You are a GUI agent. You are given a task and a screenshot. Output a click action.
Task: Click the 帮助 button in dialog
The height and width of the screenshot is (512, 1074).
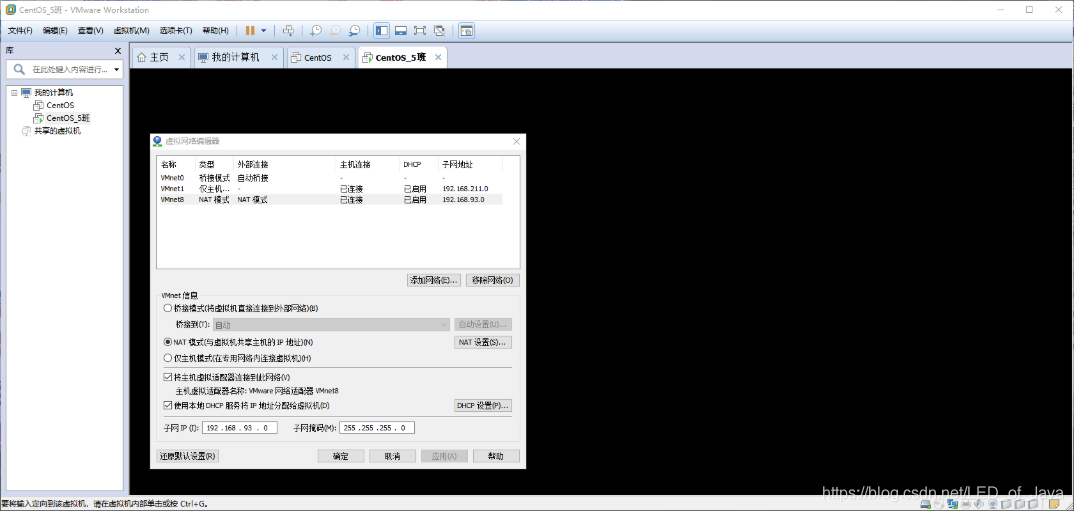496,456
